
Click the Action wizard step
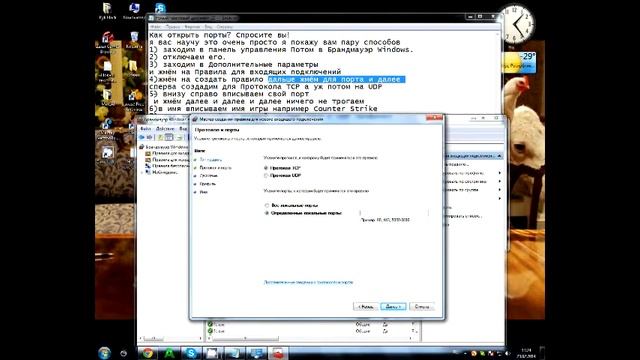pyautogui.click(x=208, y=176)
